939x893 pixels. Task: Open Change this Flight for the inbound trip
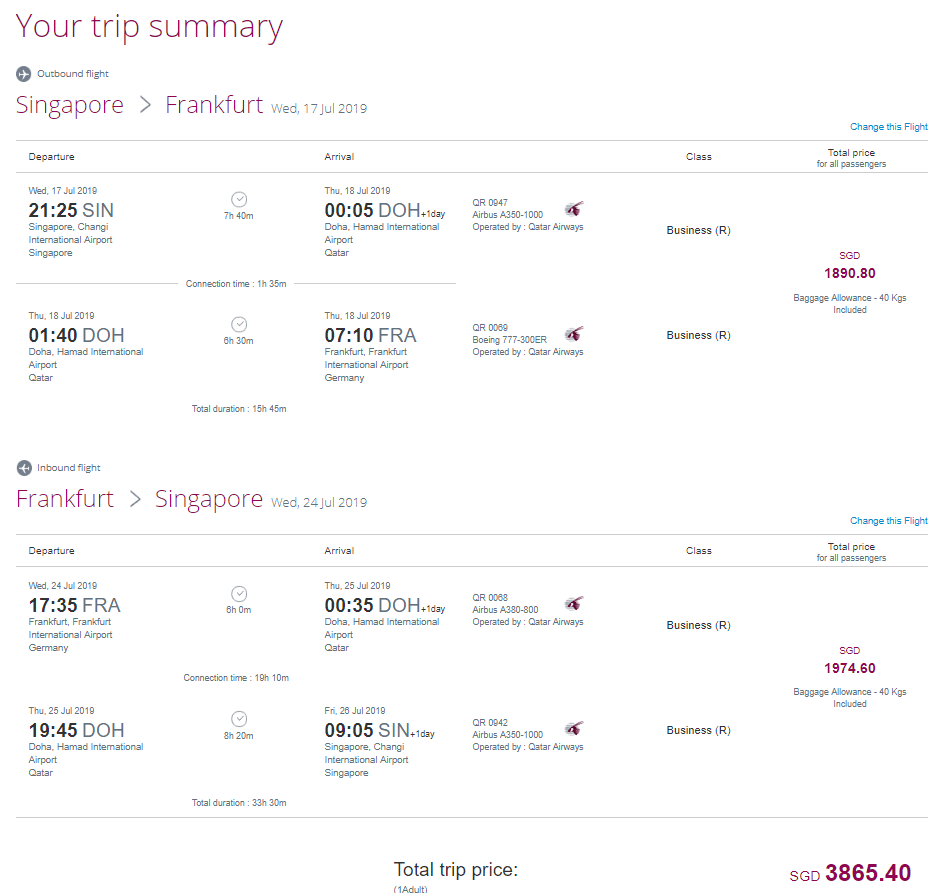888,520
